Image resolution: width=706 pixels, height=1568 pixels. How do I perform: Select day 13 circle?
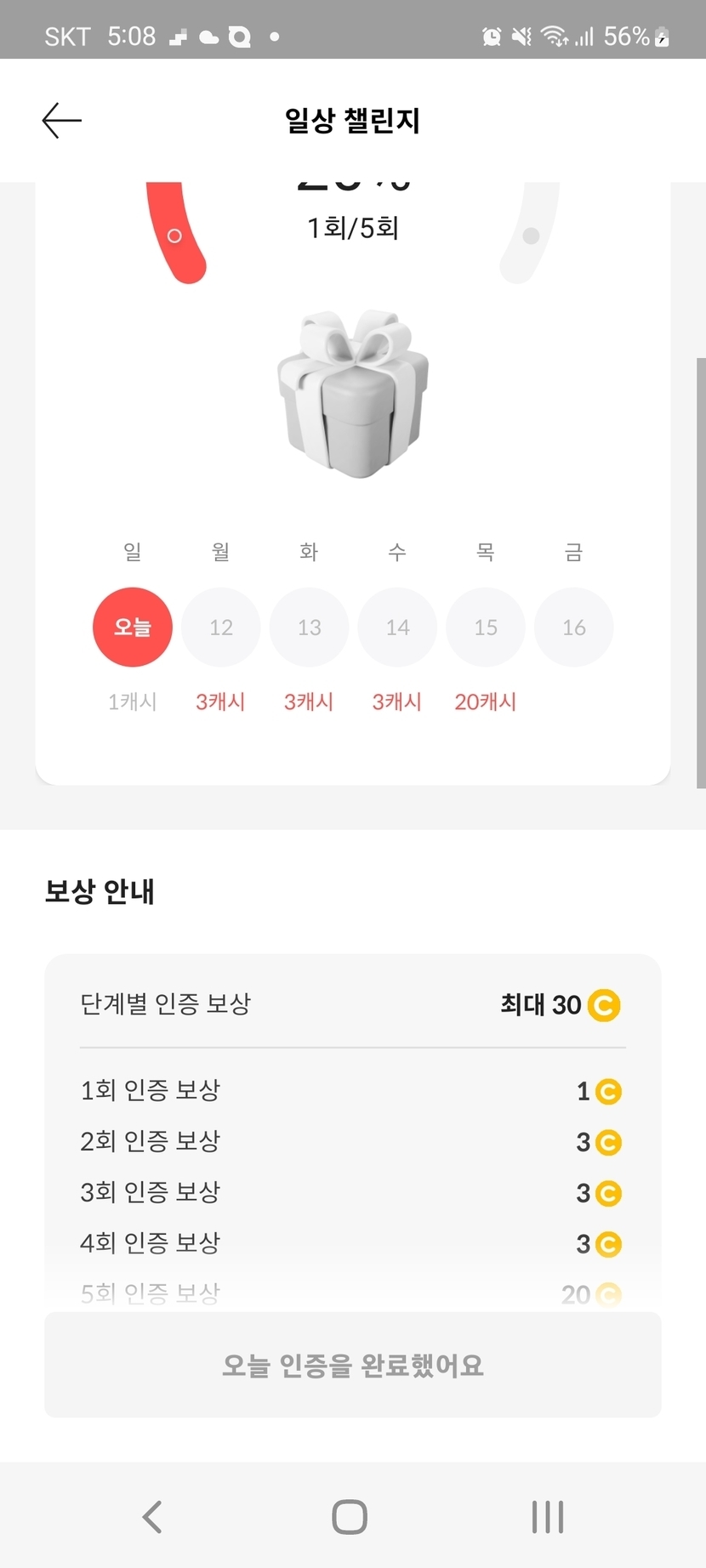pos(310,628)
